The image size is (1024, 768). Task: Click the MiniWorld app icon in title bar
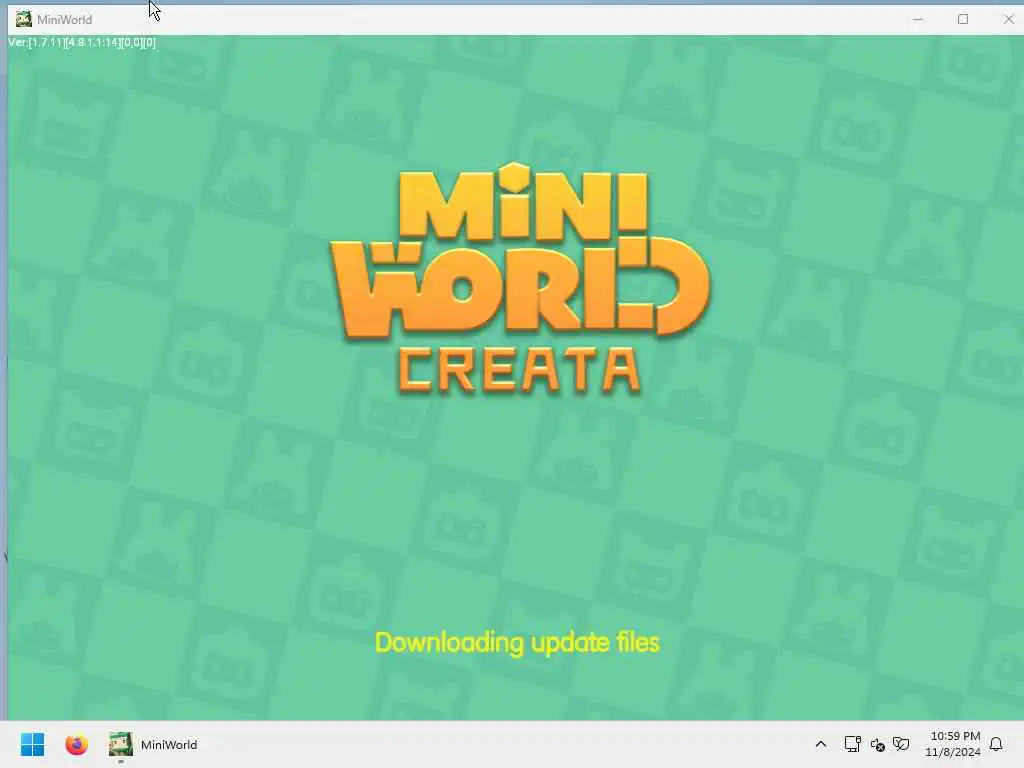pyautogui.click(x=24, y=19)
